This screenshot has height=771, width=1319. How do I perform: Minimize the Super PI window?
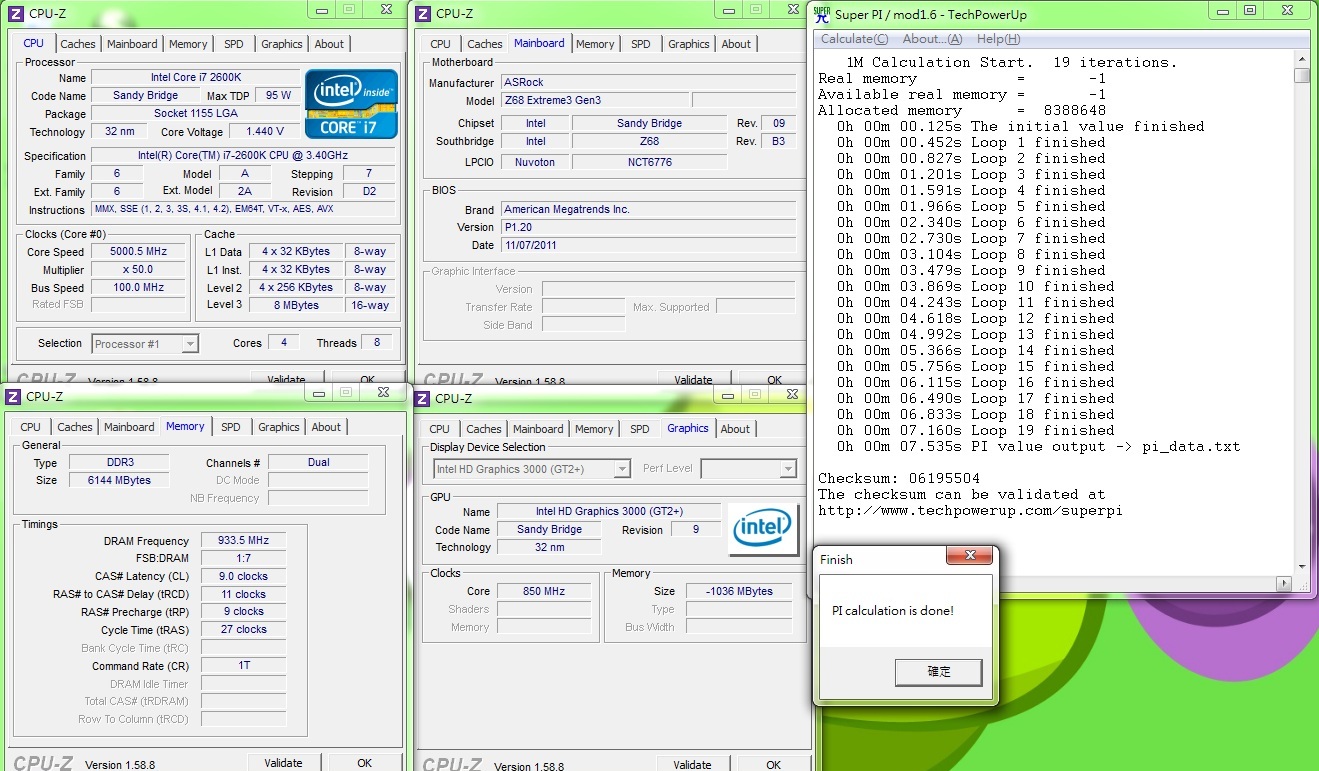(1223, 10)
